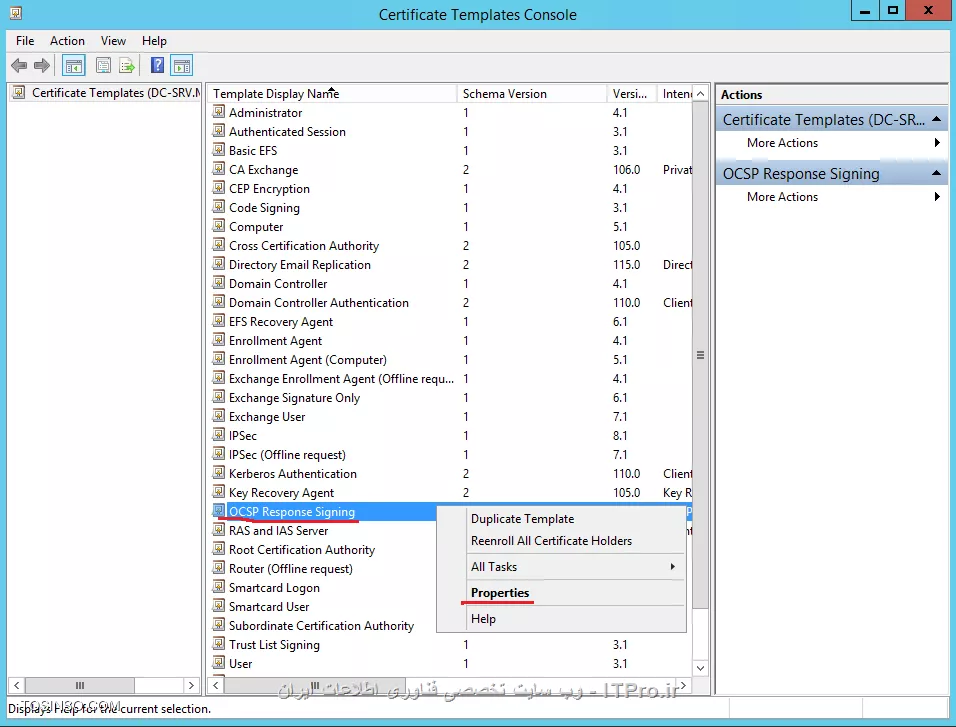Click the Exchange User template certificate icon
Image resolution: width=956 pixels, height=727 pixels.
tap(218, 416)
